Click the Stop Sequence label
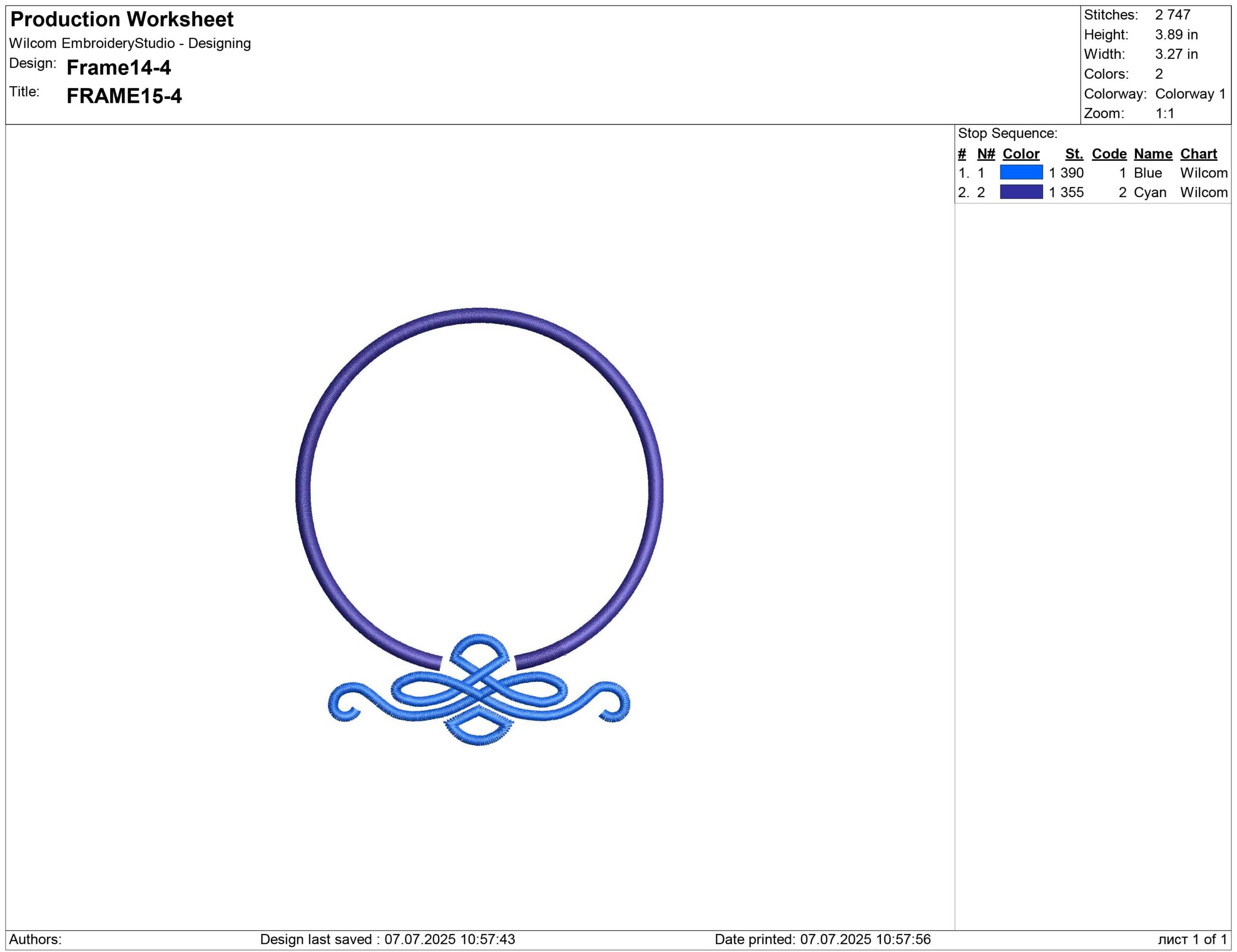This screenshot has width=1237, height=952. pyautogui.click(x=1007, y=134)
